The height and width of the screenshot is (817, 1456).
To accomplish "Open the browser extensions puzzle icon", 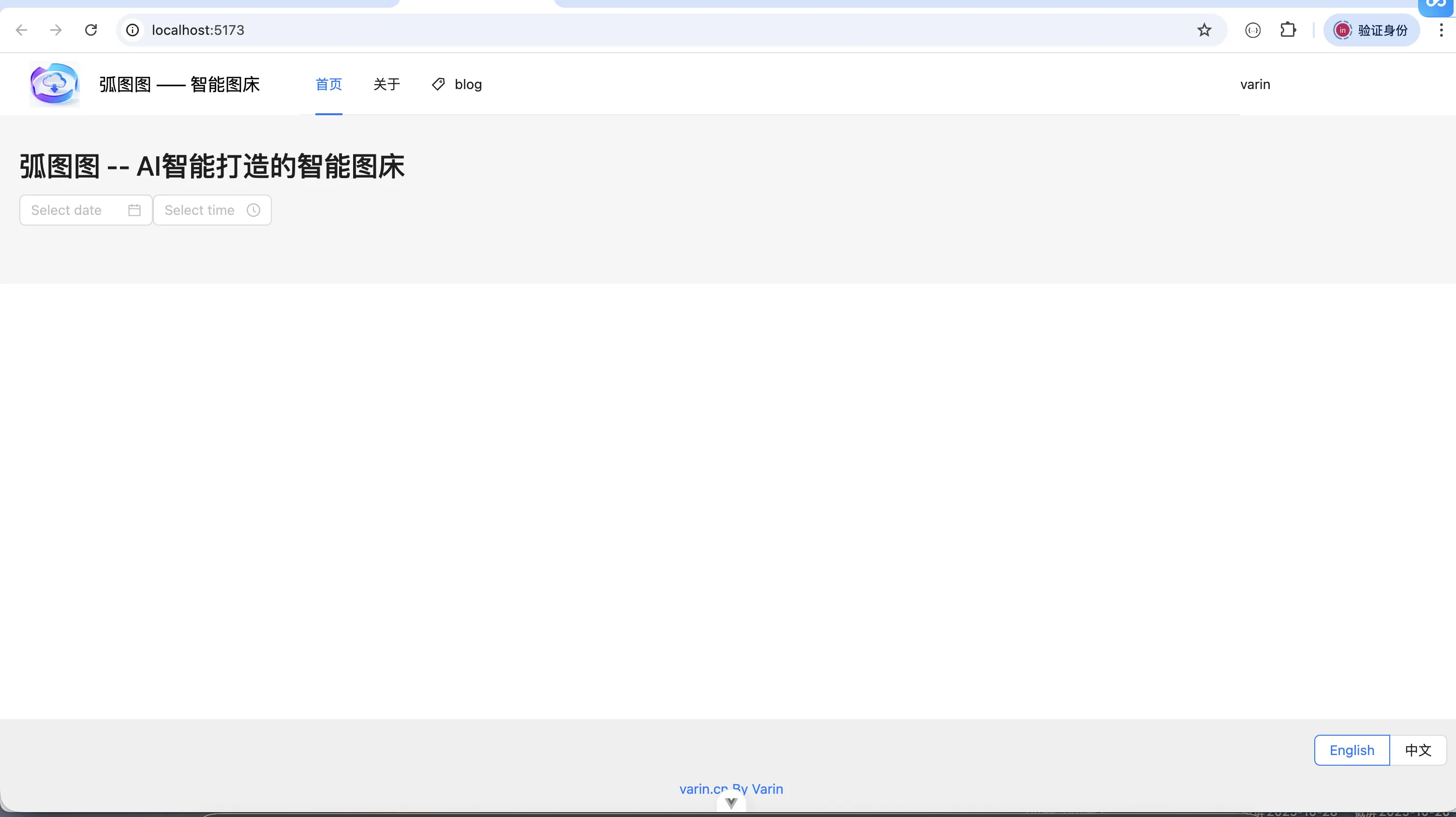I will [1288, 30].
